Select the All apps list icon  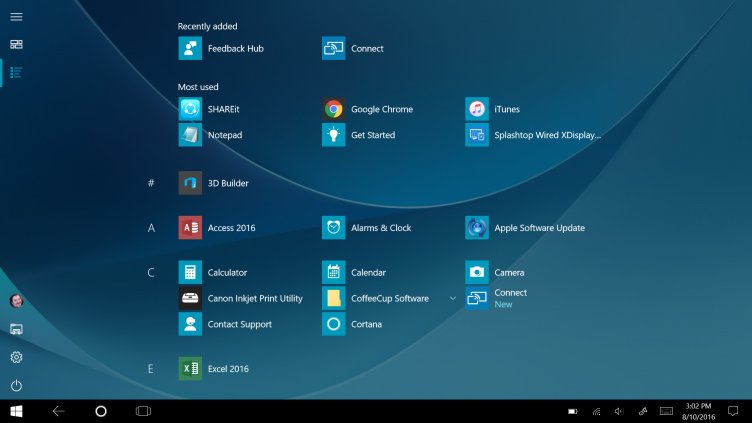tap(16, 72)
